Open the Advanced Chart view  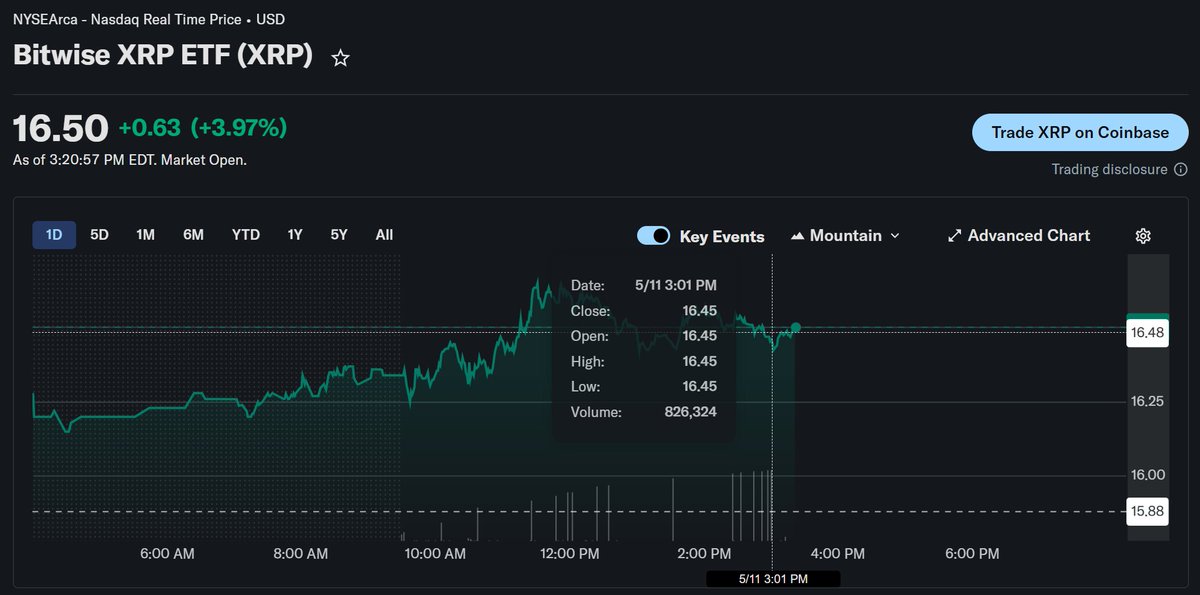pyautogui.click(x=1019, y=236)
